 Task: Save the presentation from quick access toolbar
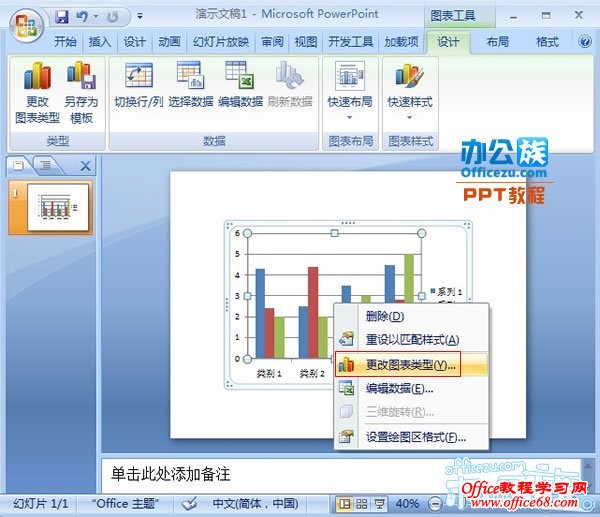coord(62,16)
